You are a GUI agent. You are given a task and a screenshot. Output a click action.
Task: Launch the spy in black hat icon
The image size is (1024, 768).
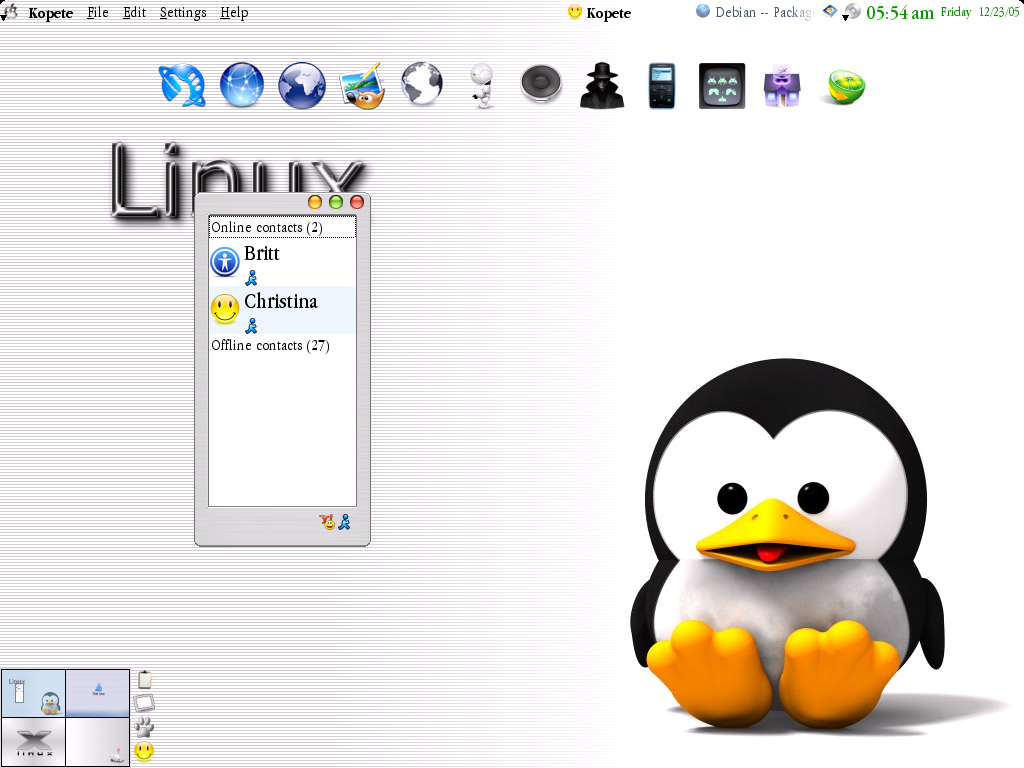pos(602,86)
